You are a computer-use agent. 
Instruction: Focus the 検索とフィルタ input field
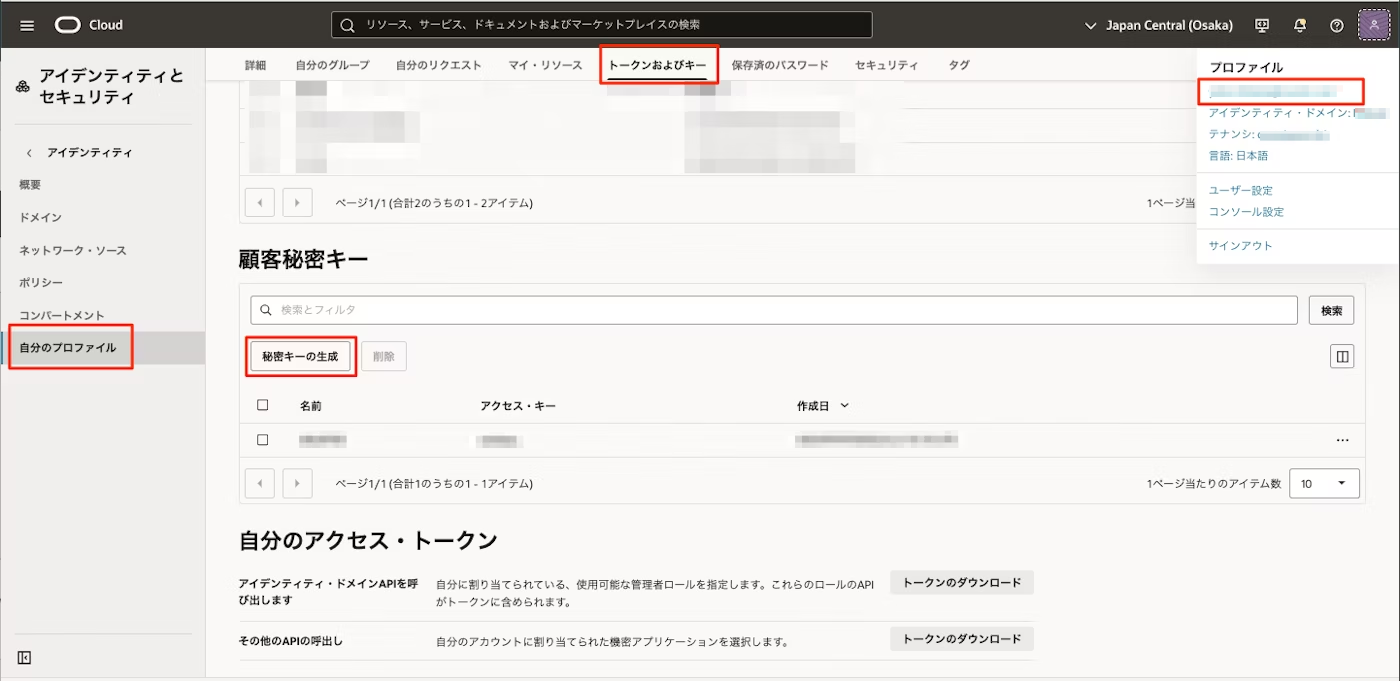774,310
